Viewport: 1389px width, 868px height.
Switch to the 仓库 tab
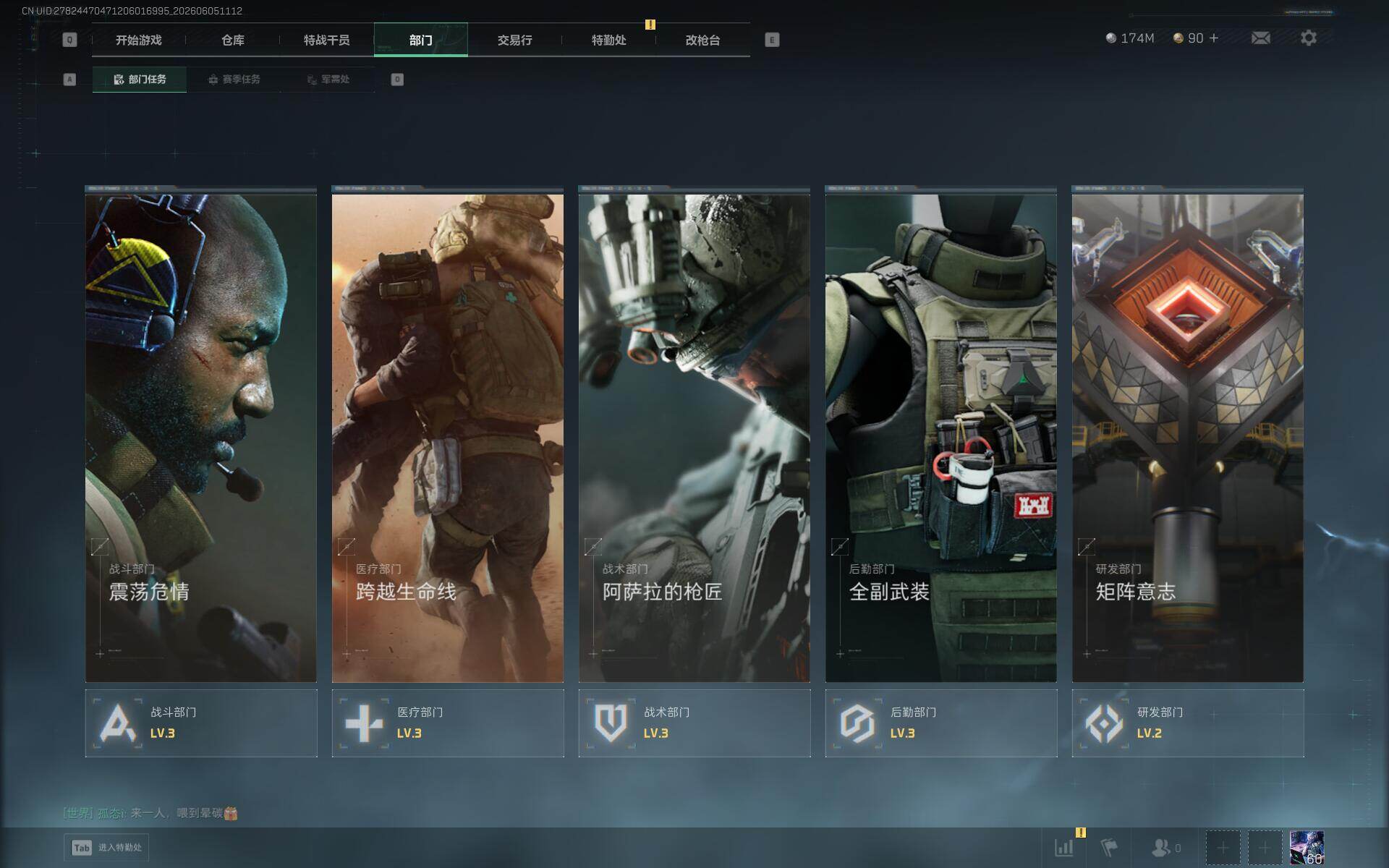click(x=233, y=40)
